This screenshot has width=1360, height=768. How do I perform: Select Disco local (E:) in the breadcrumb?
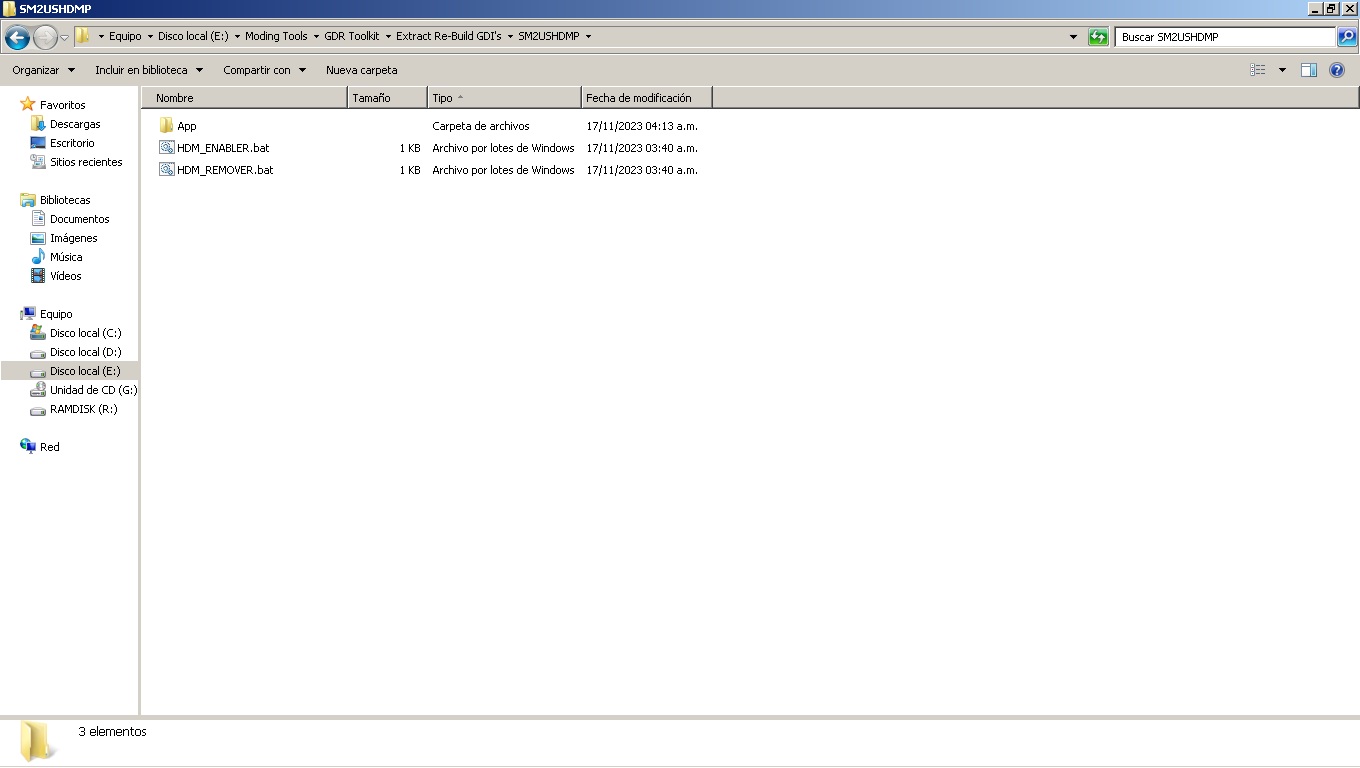(193, 36)
